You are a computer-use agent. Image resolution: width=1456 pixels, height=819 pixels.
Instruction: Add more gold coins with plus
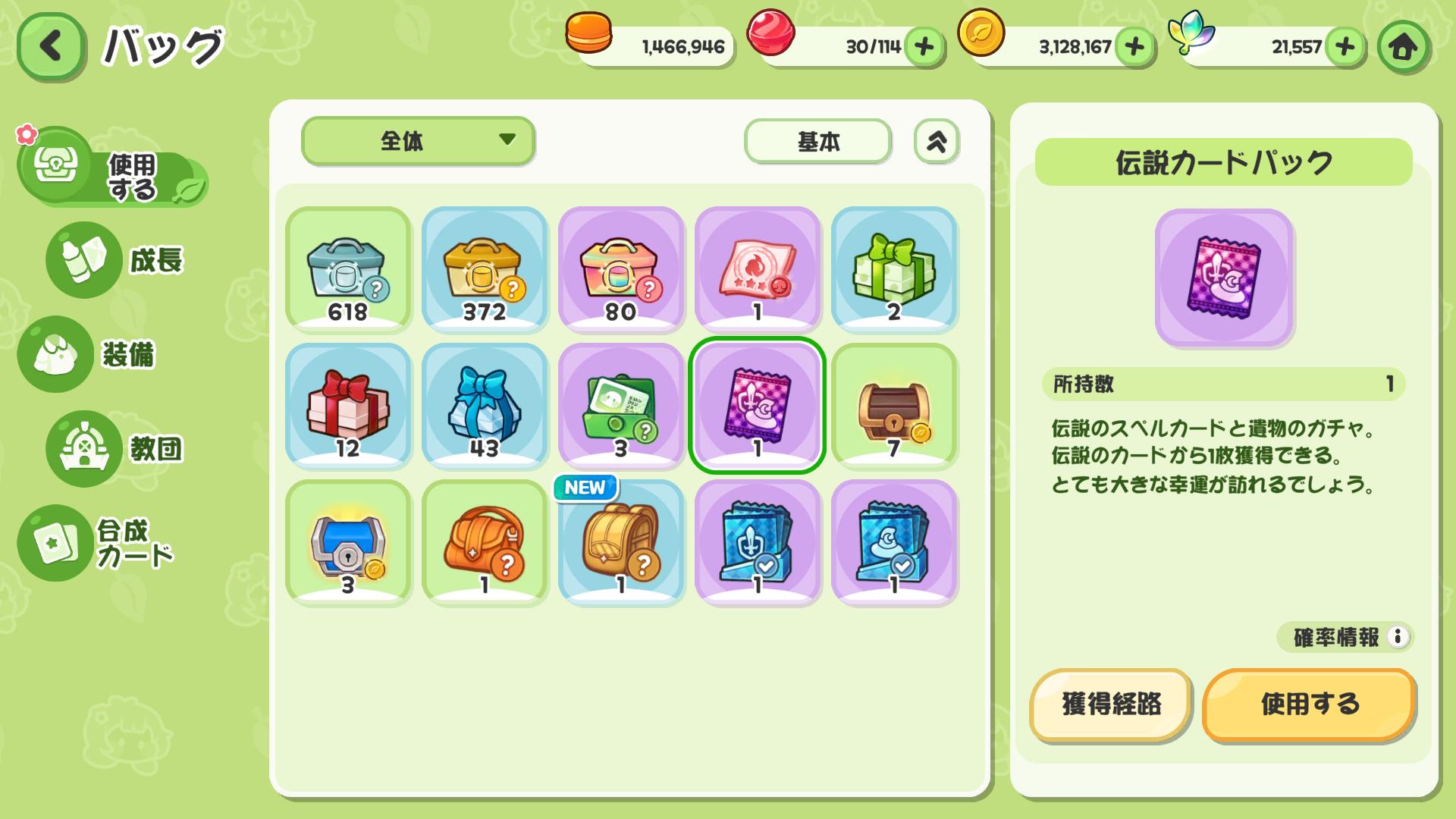1134,47
